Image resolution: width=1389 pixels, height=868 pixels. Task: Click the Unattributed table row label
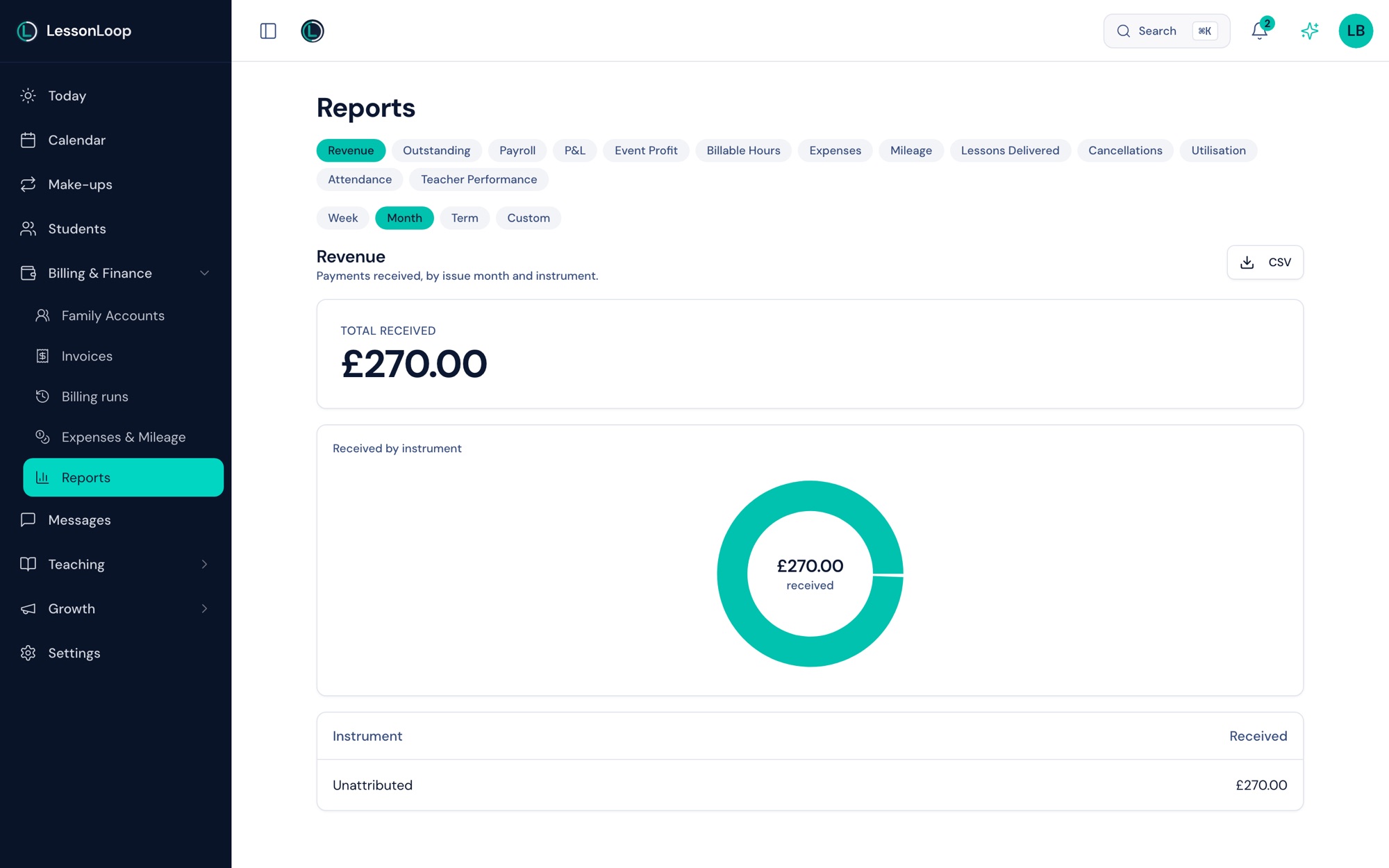pyautogui.click(x=372, y=785)
